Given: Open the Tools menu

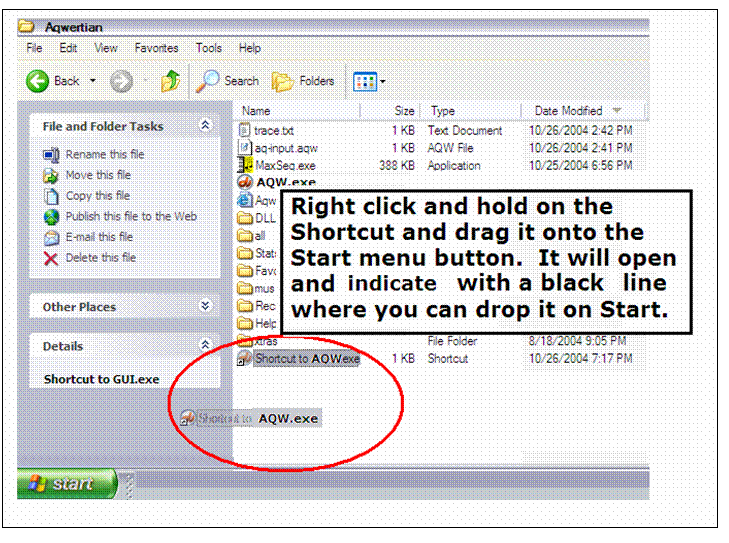Looking at the screenshot, I should pos(209,47).
